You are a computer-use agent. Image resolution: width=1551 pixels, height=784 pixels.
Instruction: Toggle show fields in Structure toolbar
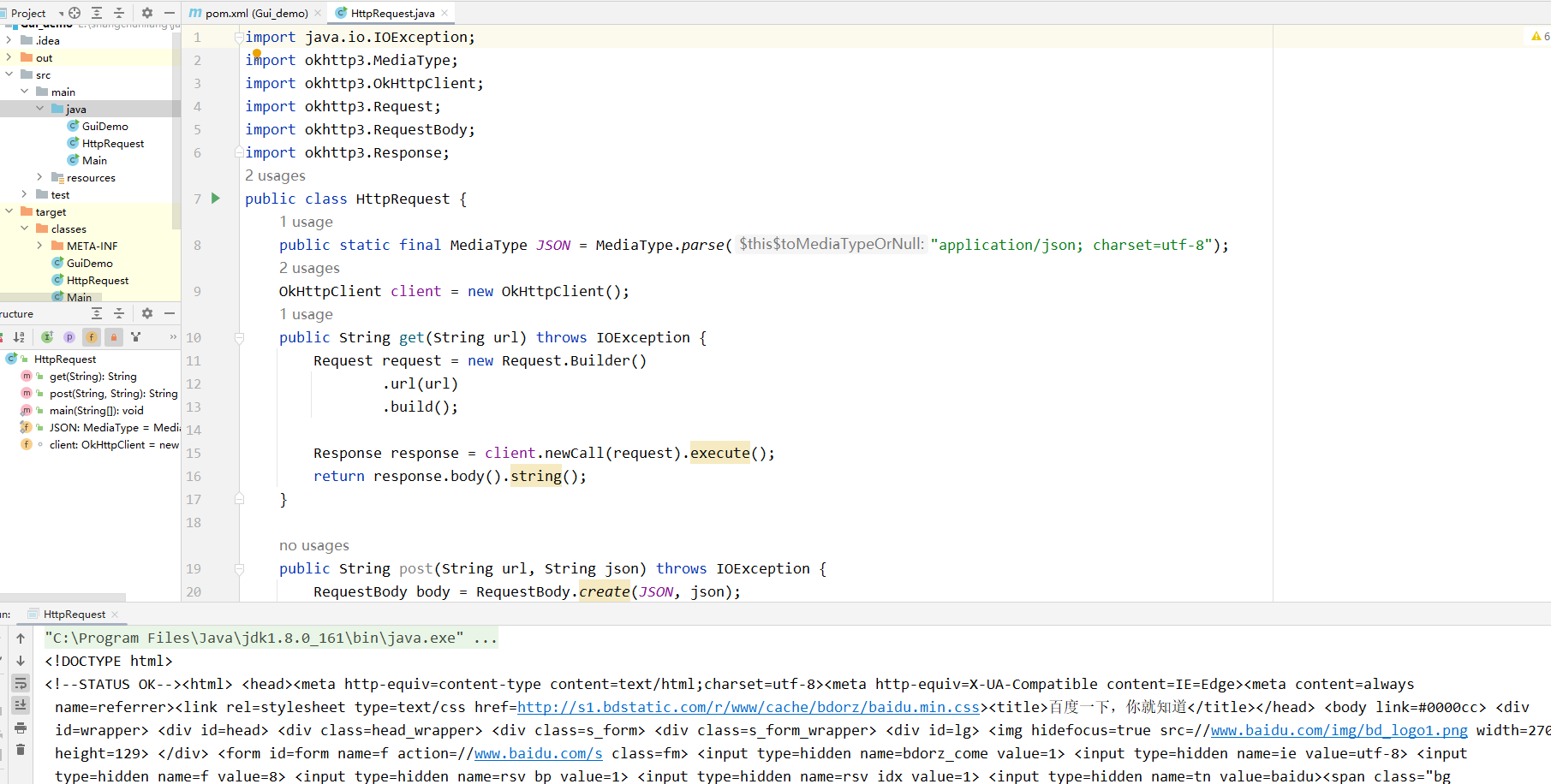click(x=92, y=337)
